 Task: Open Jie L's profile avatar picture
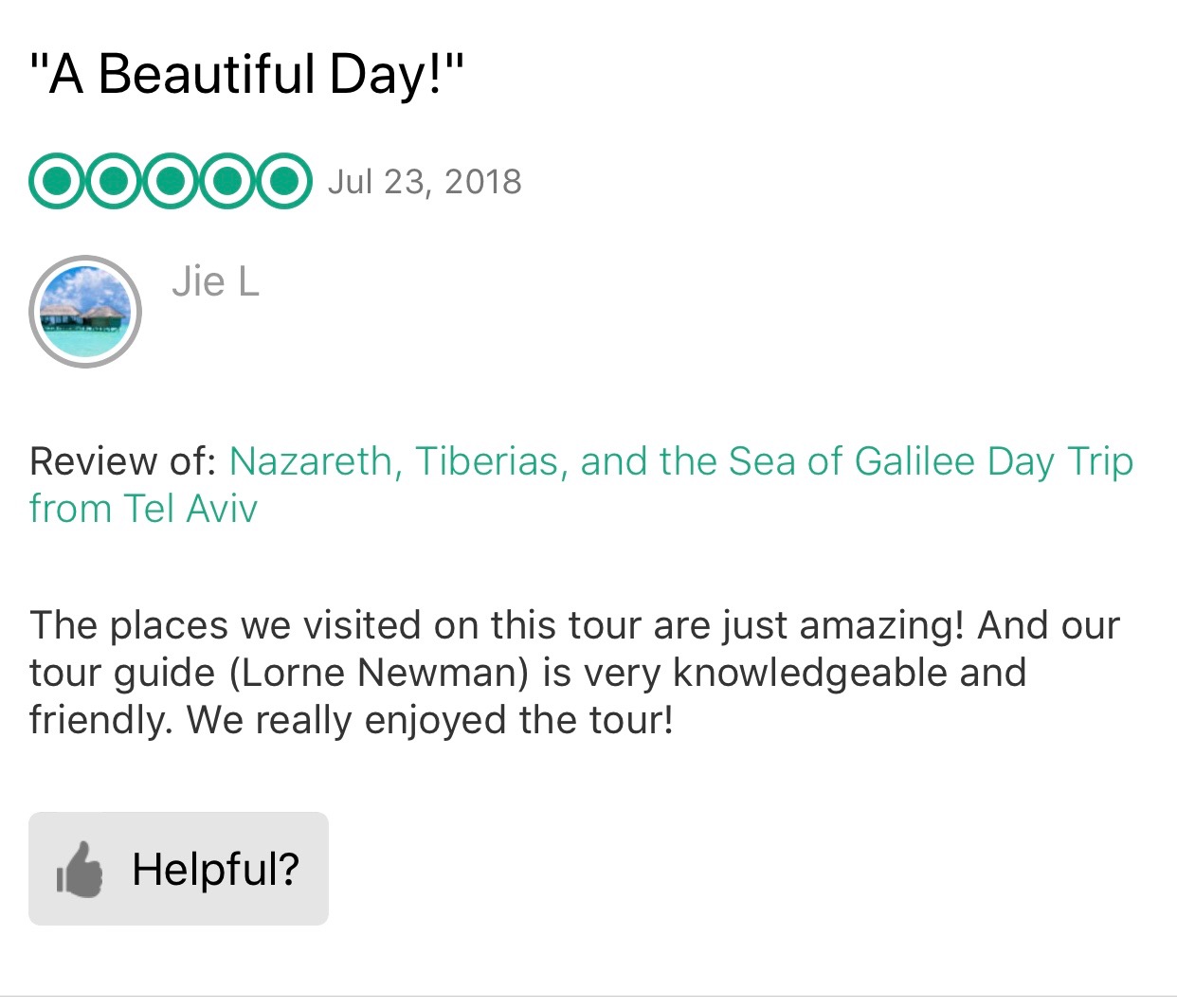click(85, 312)
